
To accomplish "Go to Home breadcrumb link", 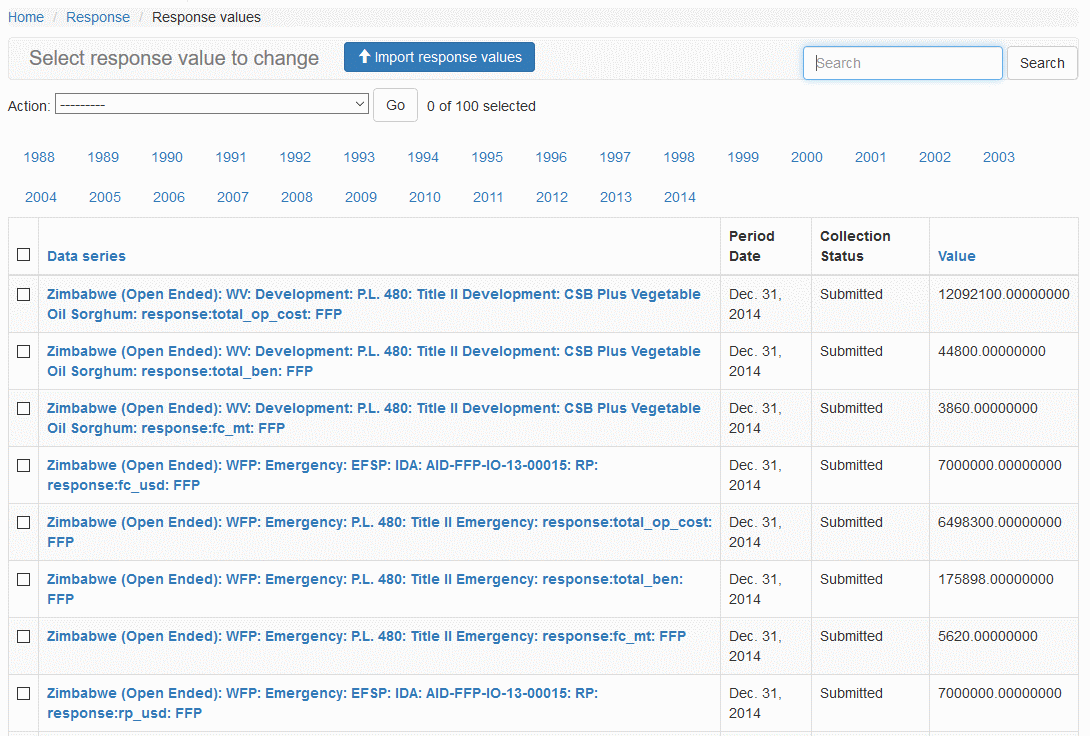I will click(26, 17).
